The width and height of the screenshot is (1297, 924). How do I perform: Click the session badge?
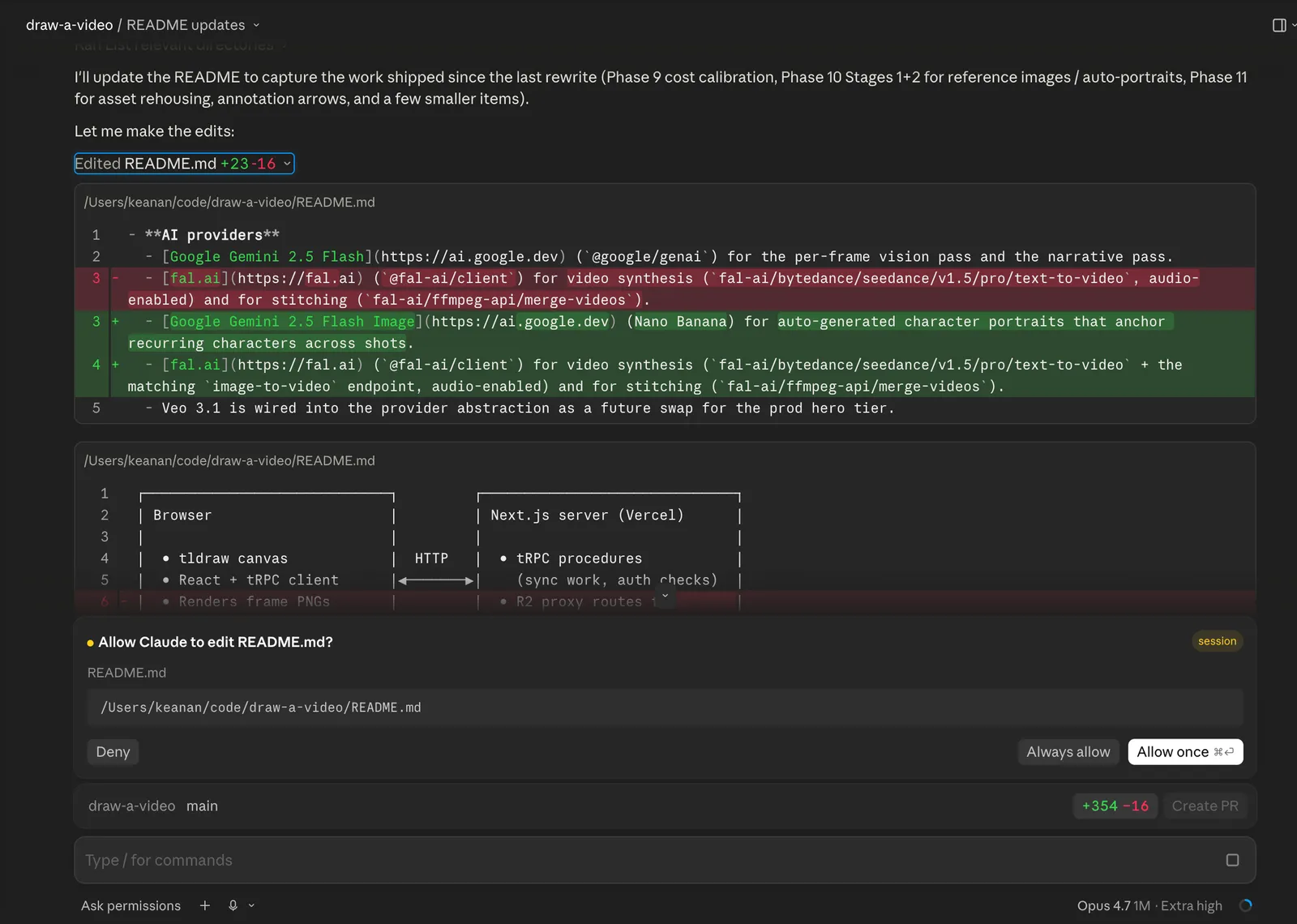pos(1217,641)
